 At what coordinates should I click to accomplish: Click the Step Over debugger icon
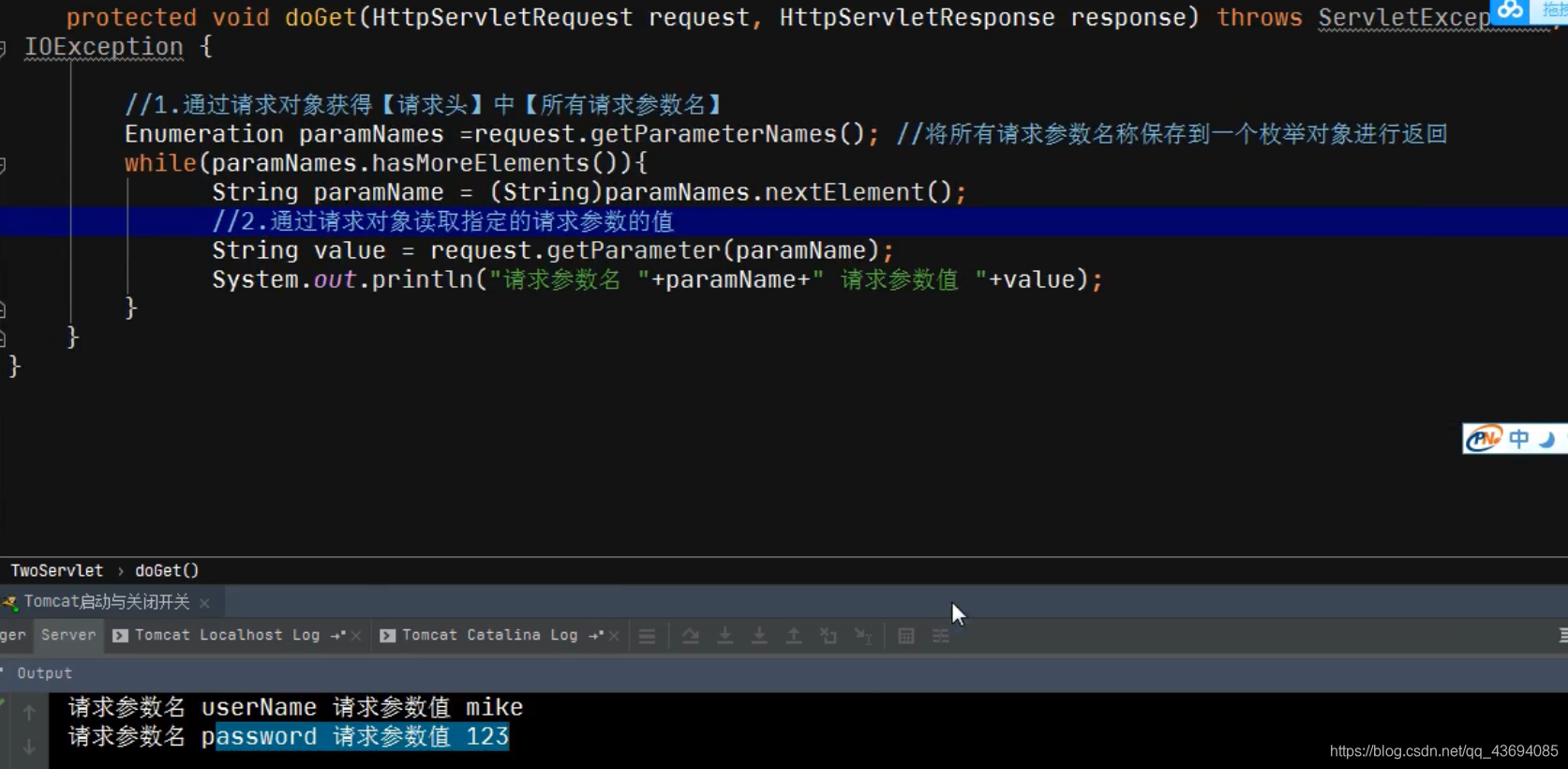pos(691,636)
